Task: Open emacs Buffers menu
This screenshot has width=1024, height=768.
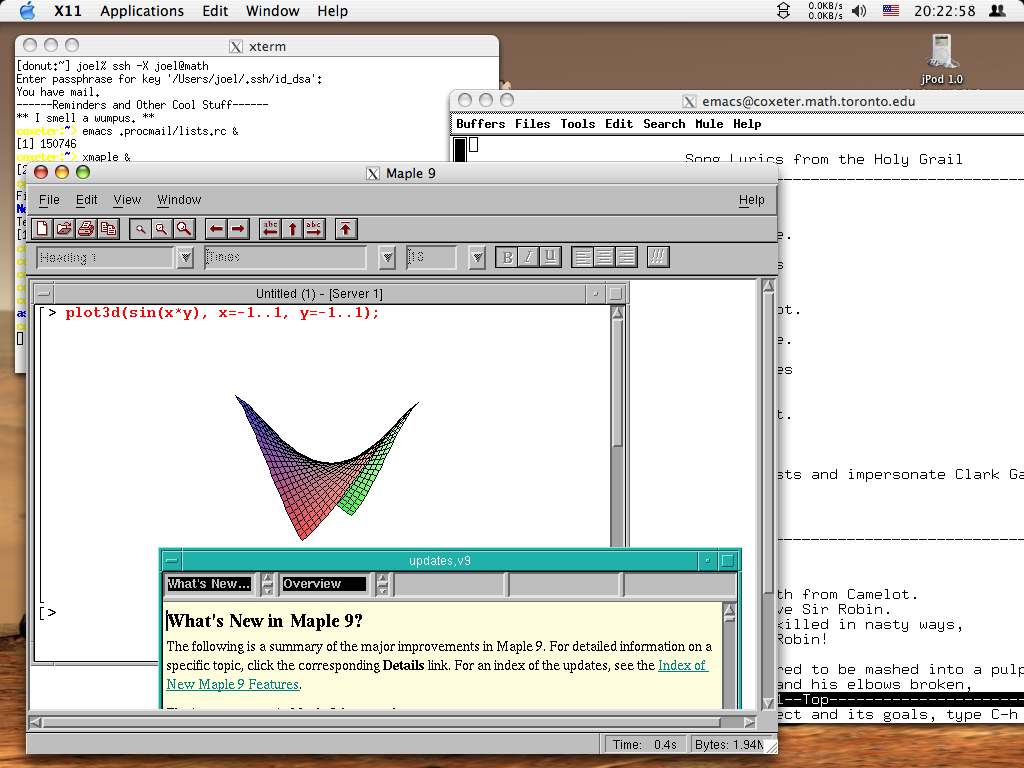Action: click(x=481, y=124)
